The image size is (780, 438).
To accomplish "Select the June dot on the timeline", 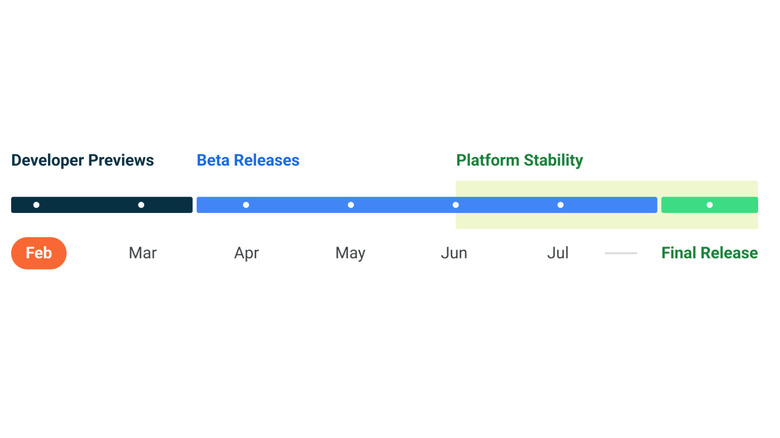I will pos(456,205).
